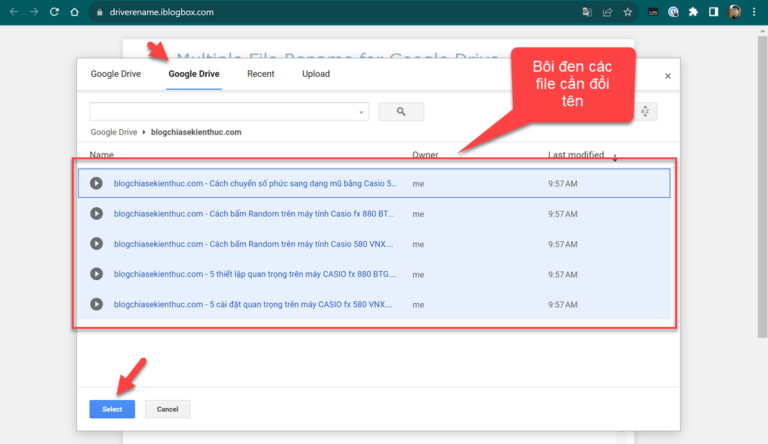Switch to first Google Drive tab
This screenshot has height=444, width=768.
coord(116,74)
